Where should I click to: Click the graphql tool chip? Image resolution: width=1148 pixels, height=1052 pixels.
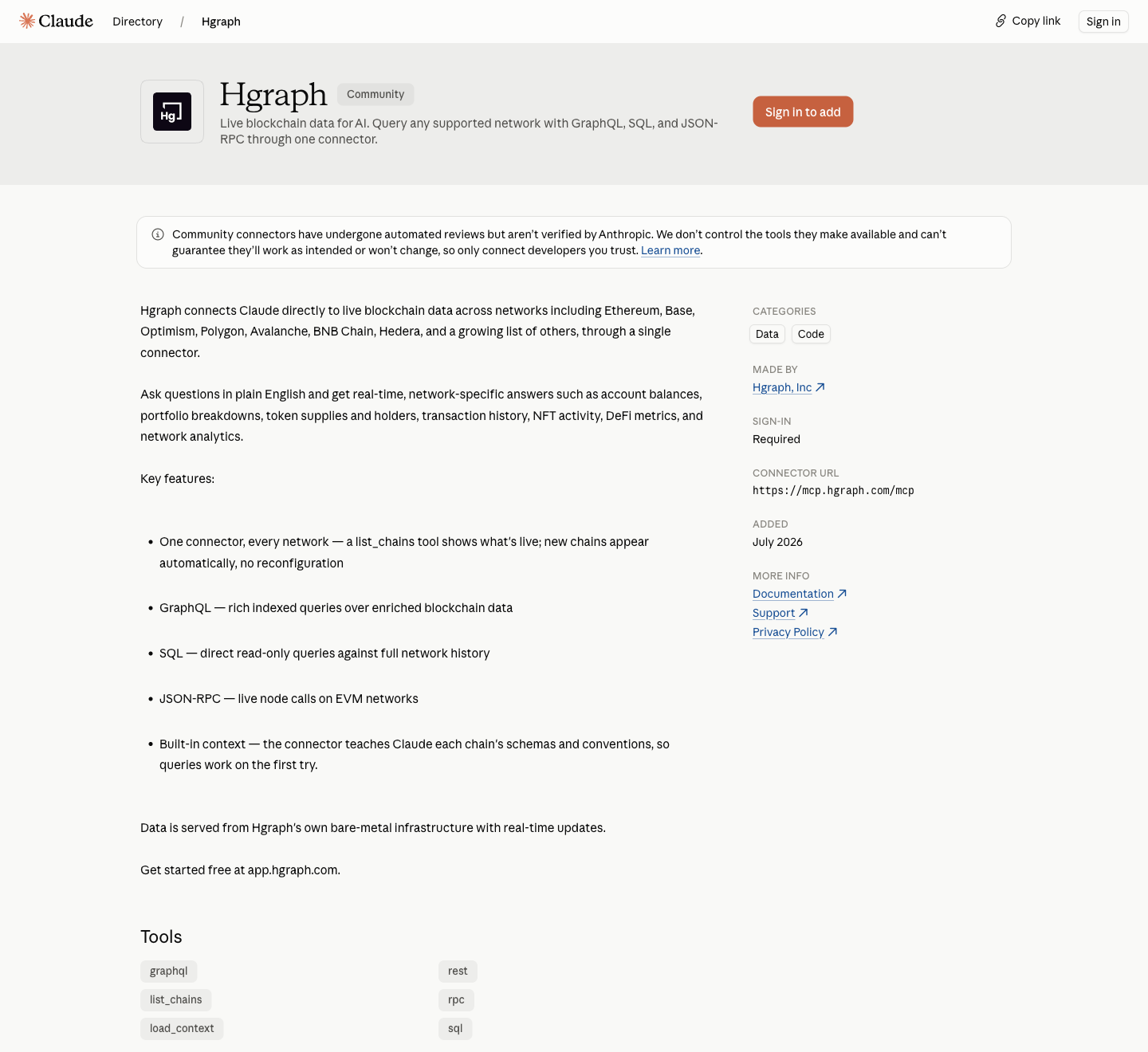pyautogui.click(x=169, y=971)
